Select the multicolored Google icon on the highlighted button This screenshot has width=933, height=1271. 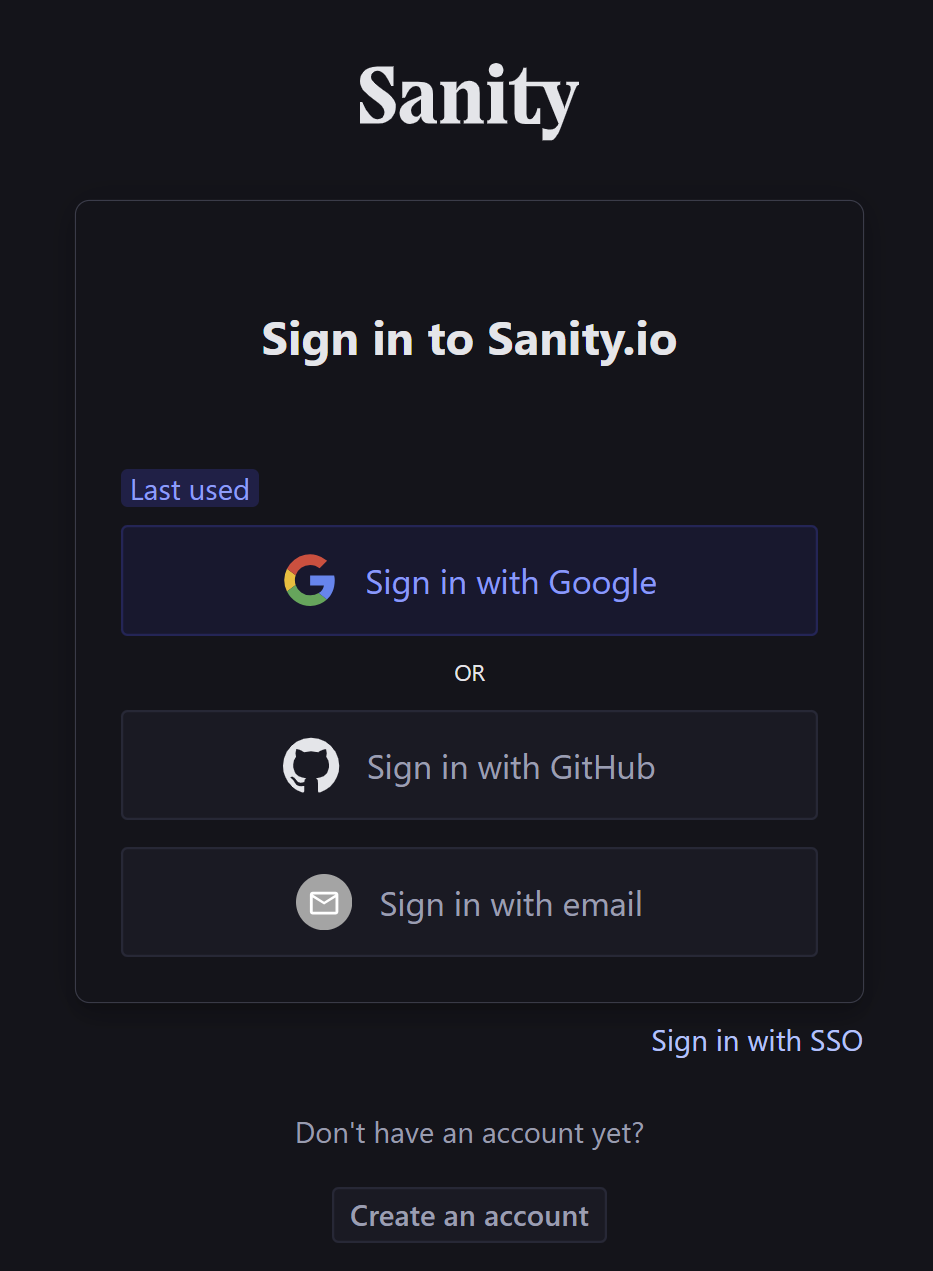[310, 581]
